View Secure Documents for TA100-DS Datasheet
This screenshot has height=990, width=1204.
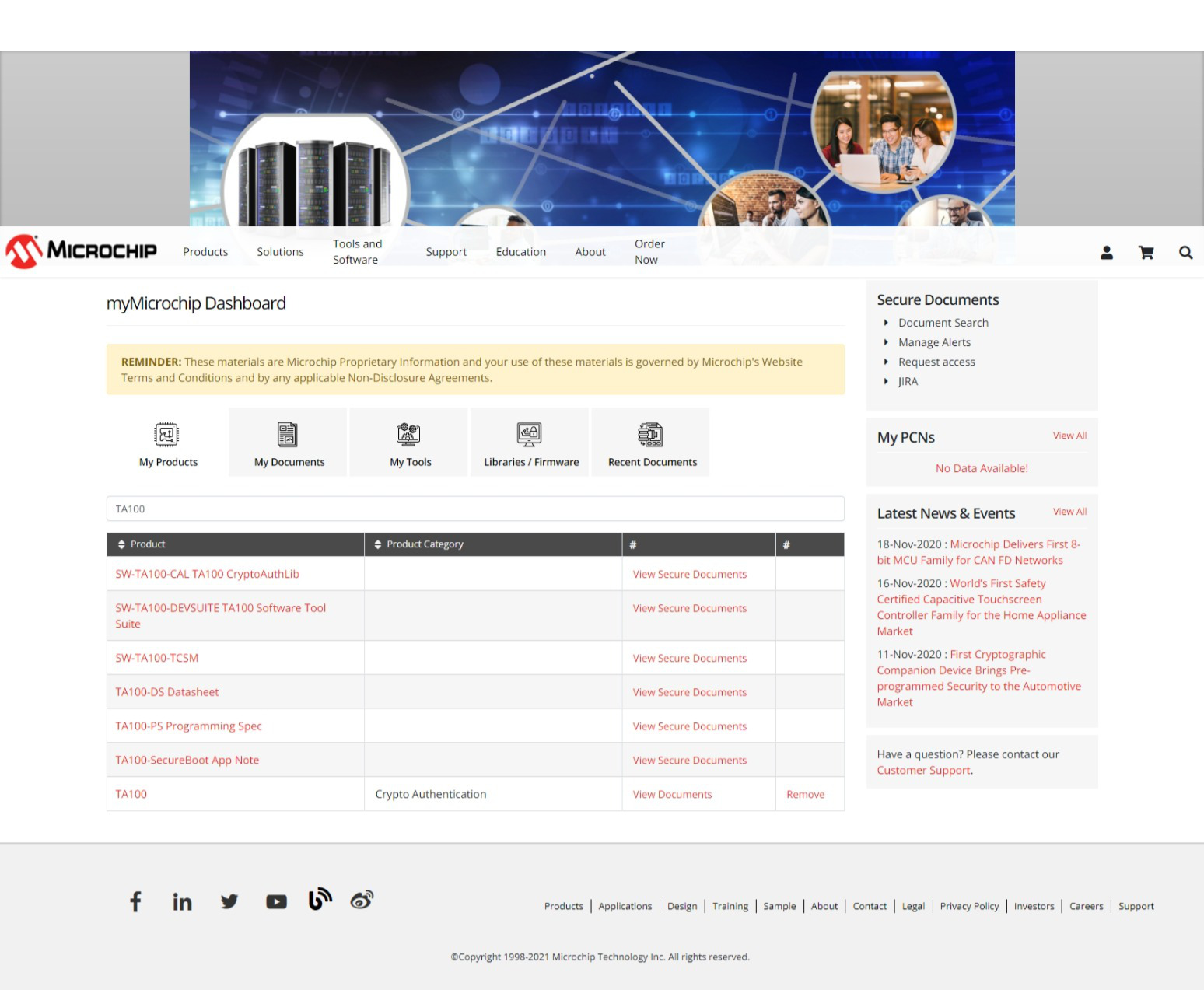689,692
